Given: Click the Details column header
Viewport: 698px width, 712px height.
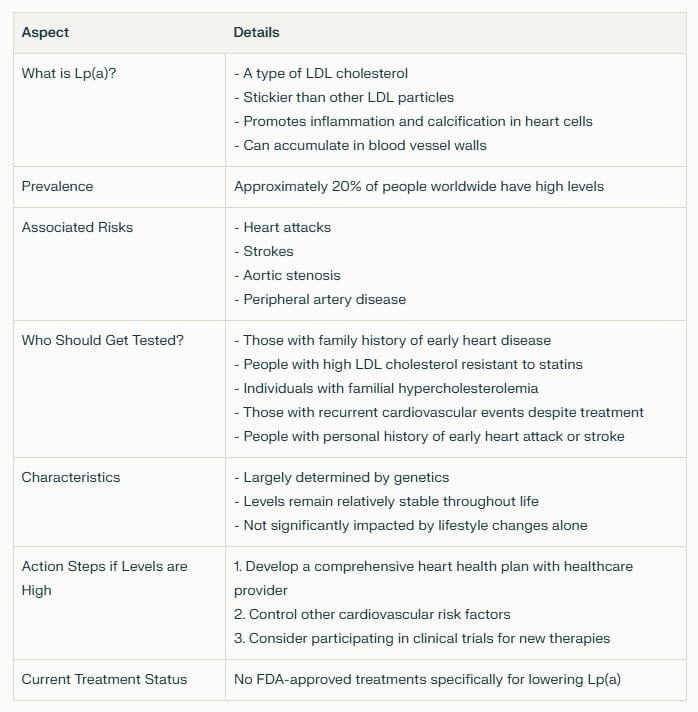Looking at the screenshot, I should pos(256,32).
